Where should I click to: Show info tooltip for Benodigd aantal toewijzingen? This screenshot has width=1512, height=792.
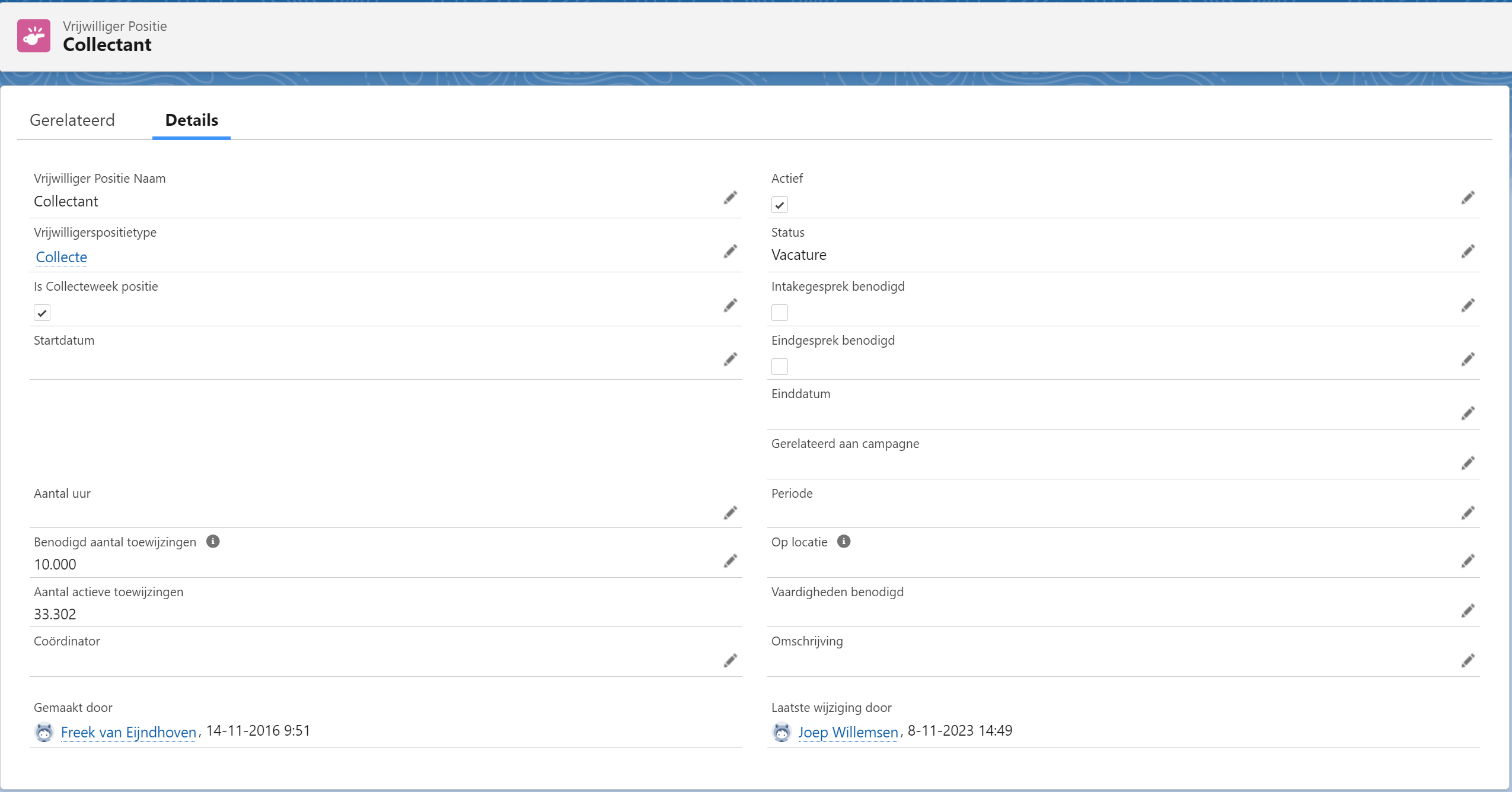213,542
